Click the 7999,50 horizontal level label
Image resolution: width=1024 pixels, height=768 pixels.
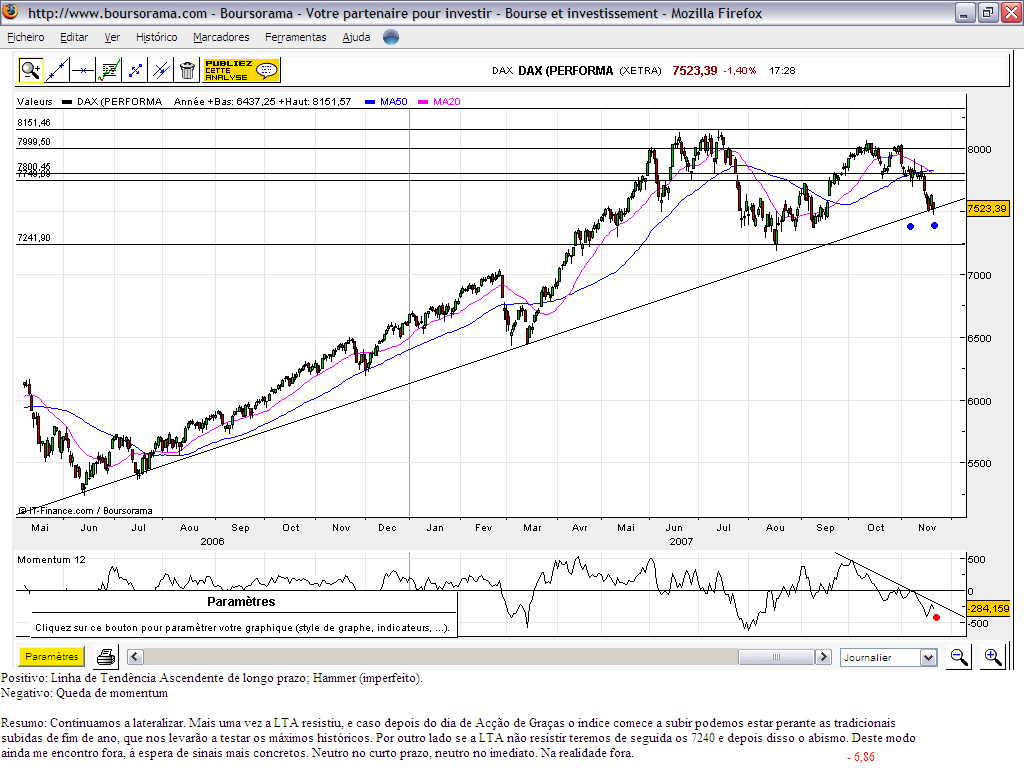(x=34, y=142)
